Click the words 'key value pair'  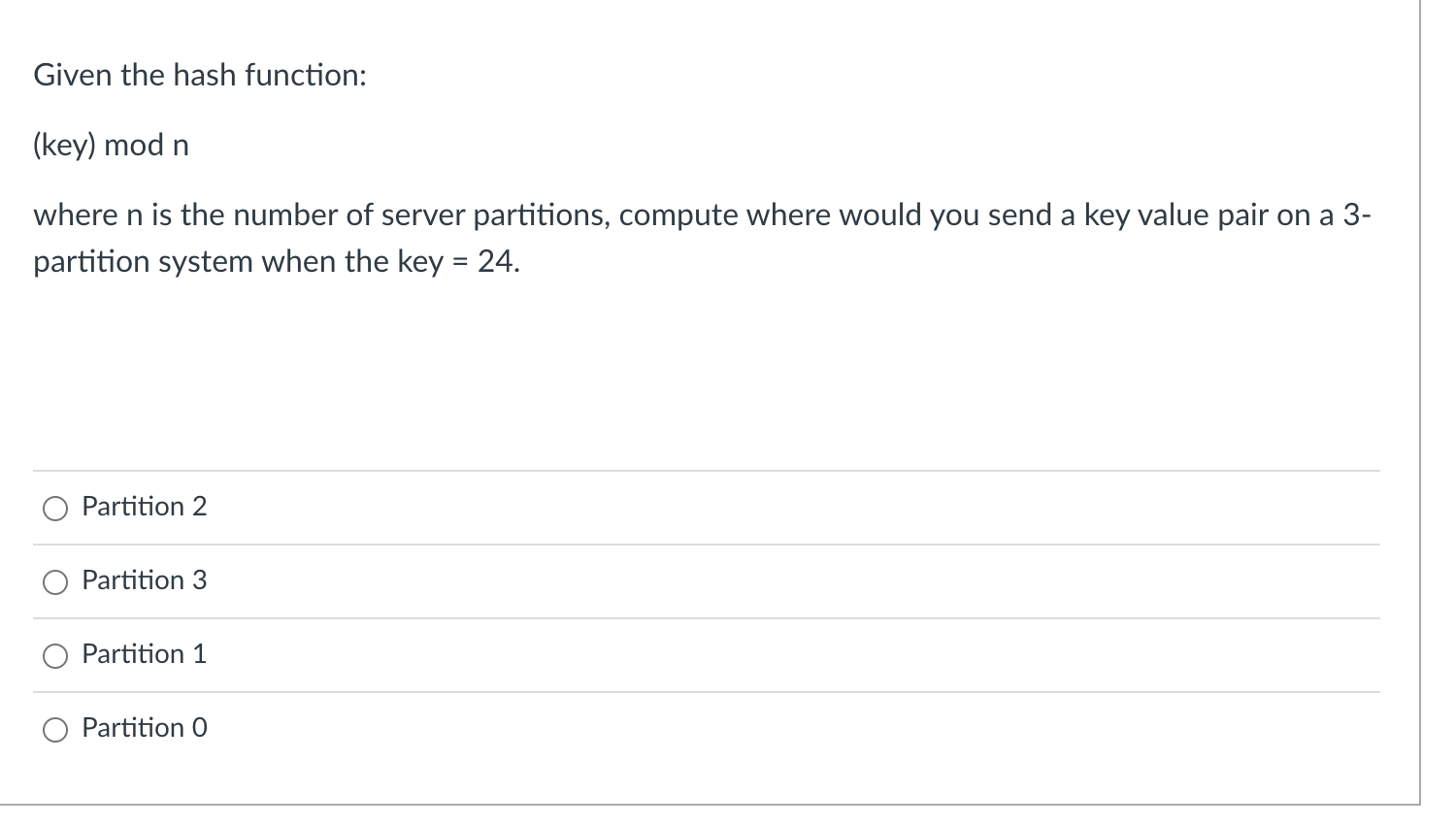(x=1175, y=215)
